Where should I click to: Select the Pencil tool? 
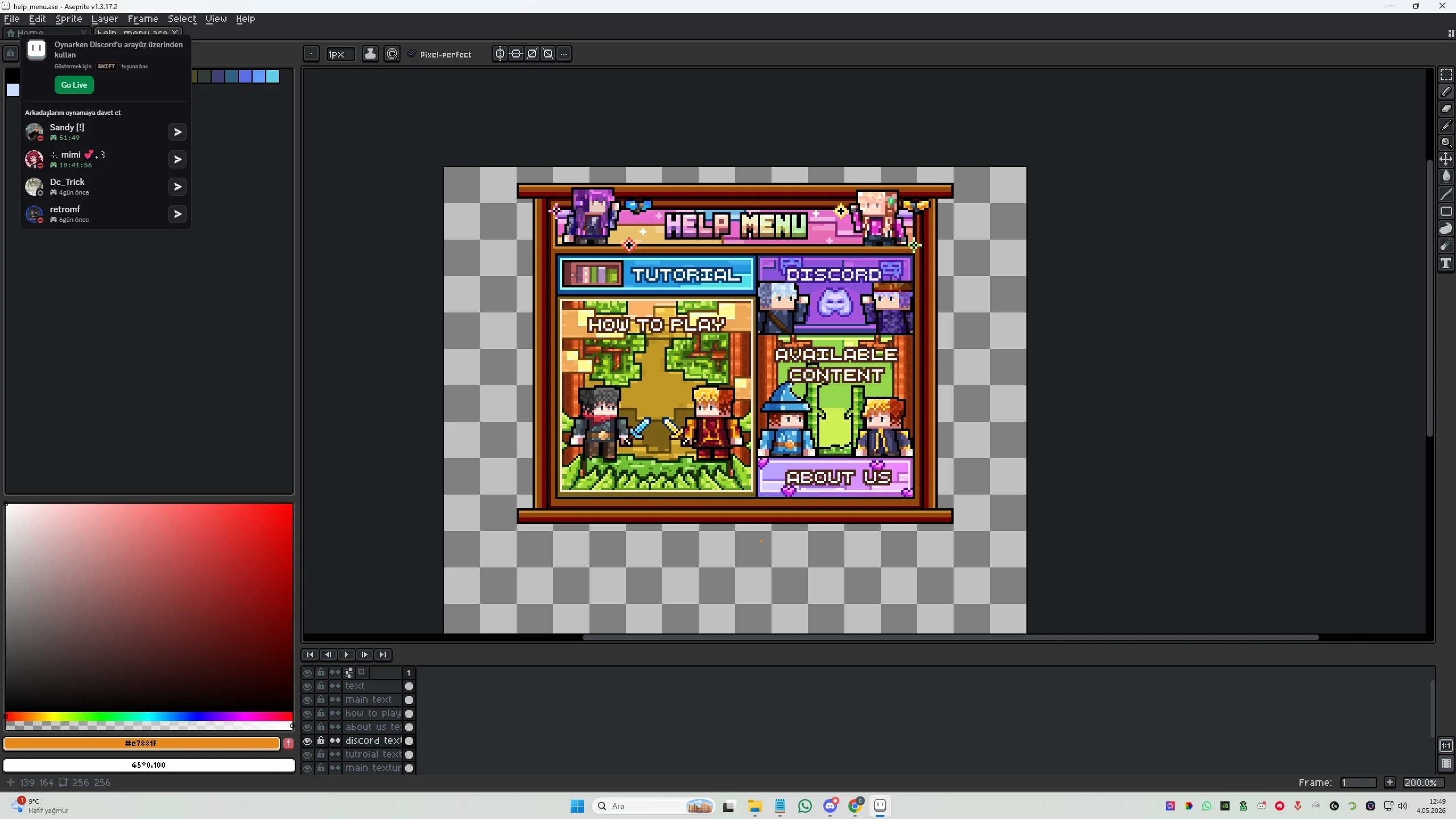click(1446, 92)
